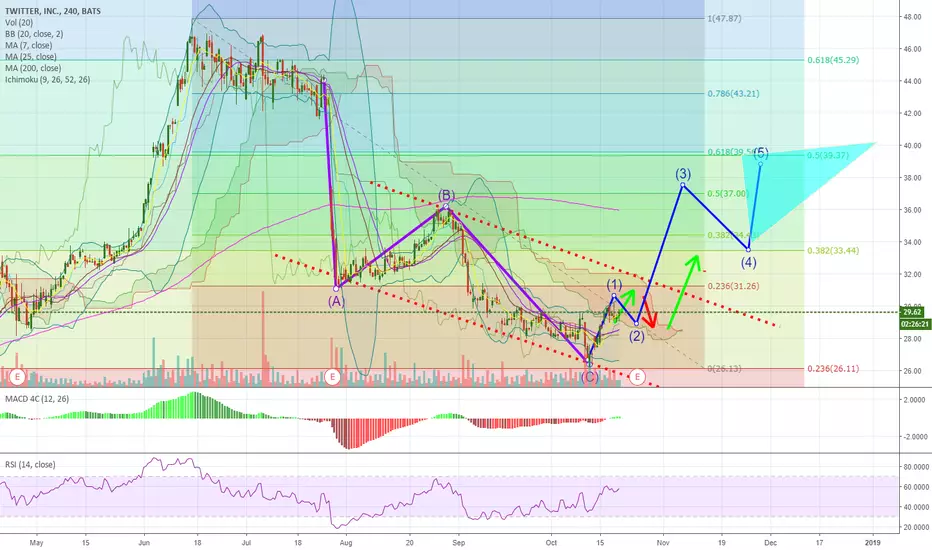The width and height of the screenshot is (932, 550).
Task: Select the 'MA (200, close)' indicator legend
Action: 33,68
